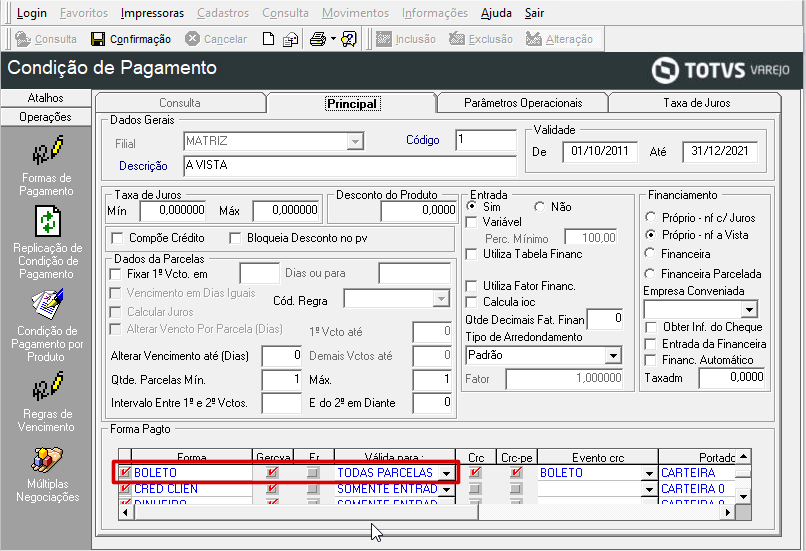Click the grid vertical scroll down arrow

tap(743, 497)
